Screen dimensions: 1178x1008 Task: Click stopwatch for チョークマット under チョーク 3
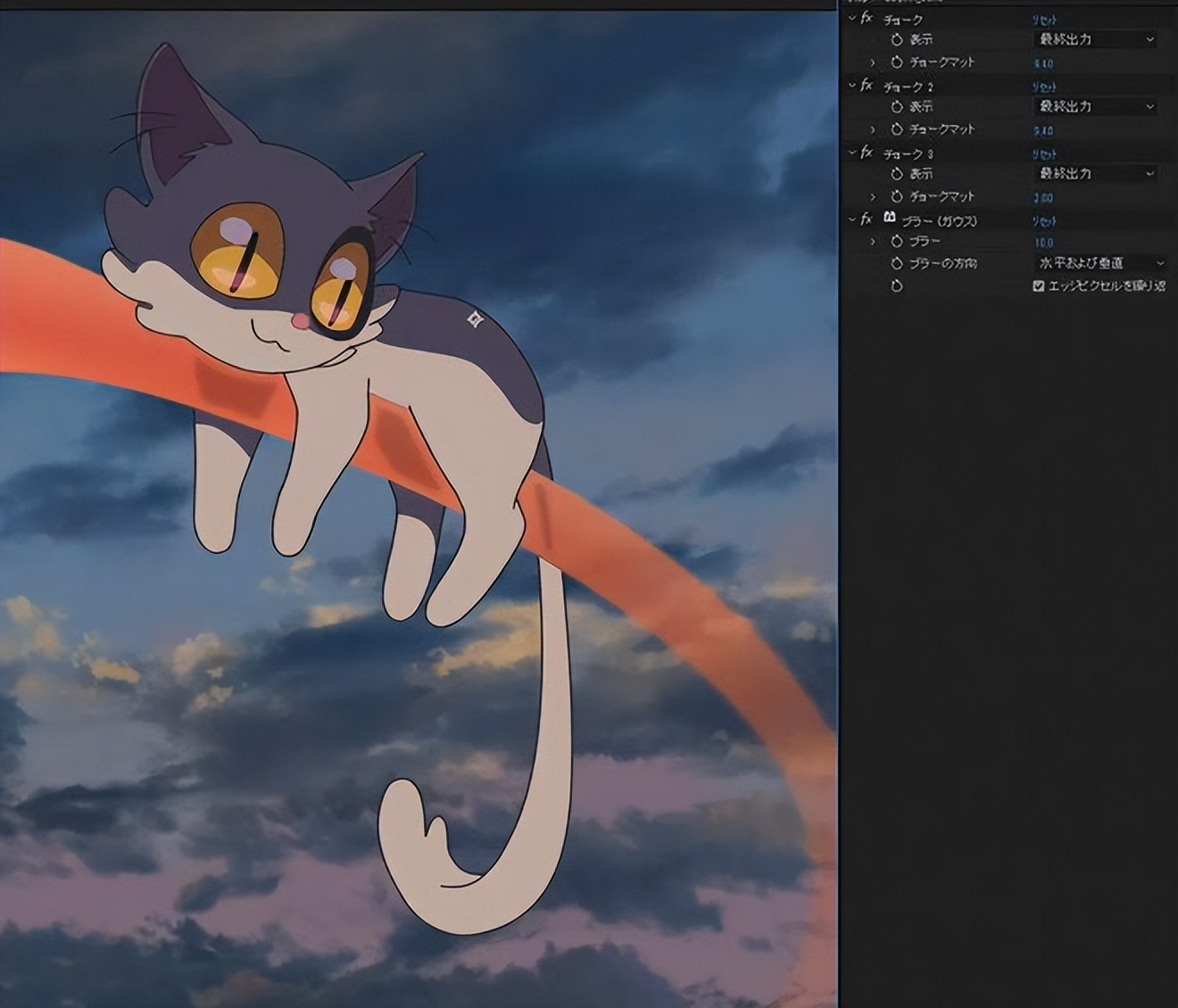click(897, 196)
